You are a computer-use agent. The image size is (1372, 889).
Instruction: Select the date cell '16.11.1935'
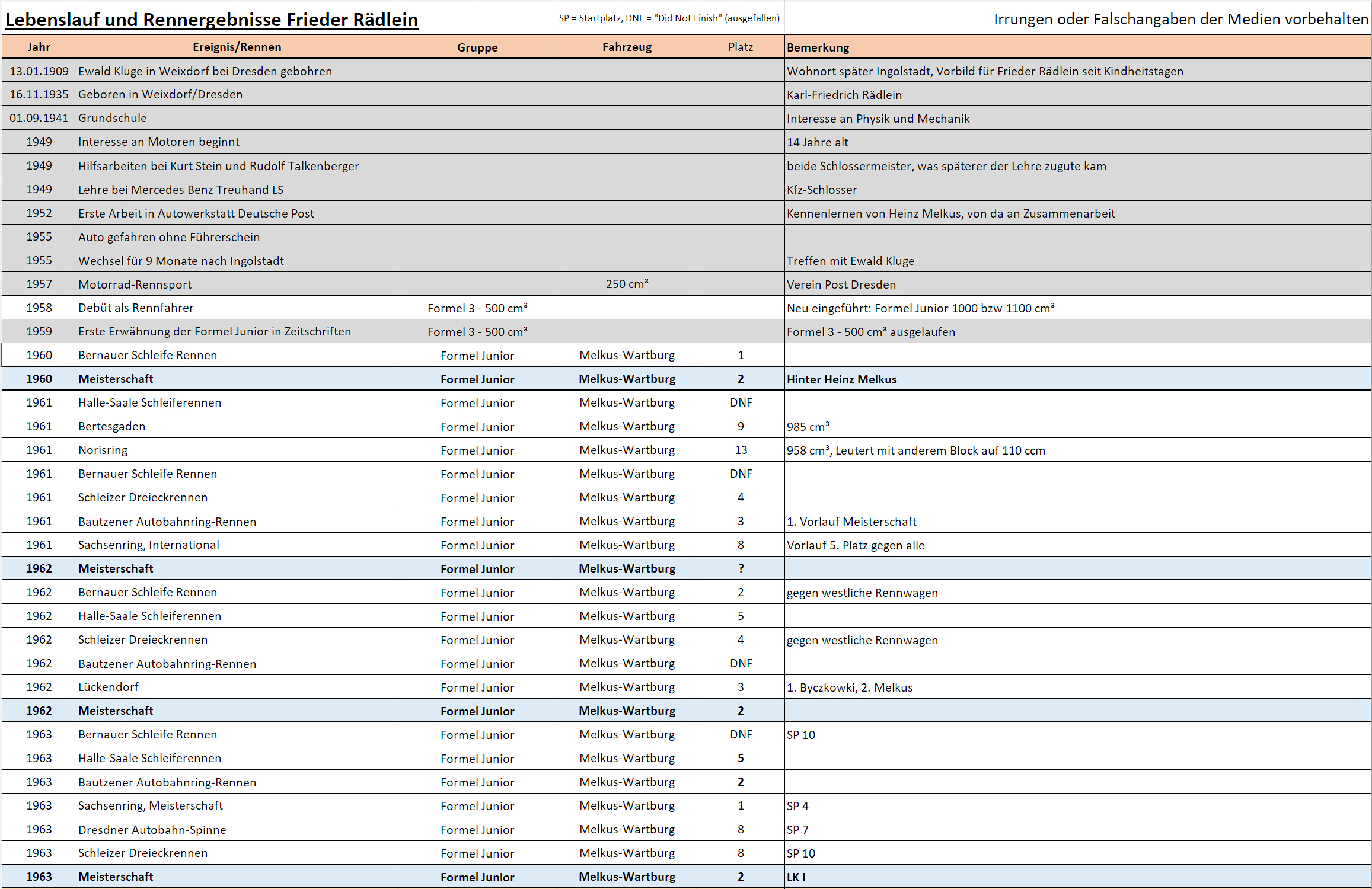click(39, 94)
